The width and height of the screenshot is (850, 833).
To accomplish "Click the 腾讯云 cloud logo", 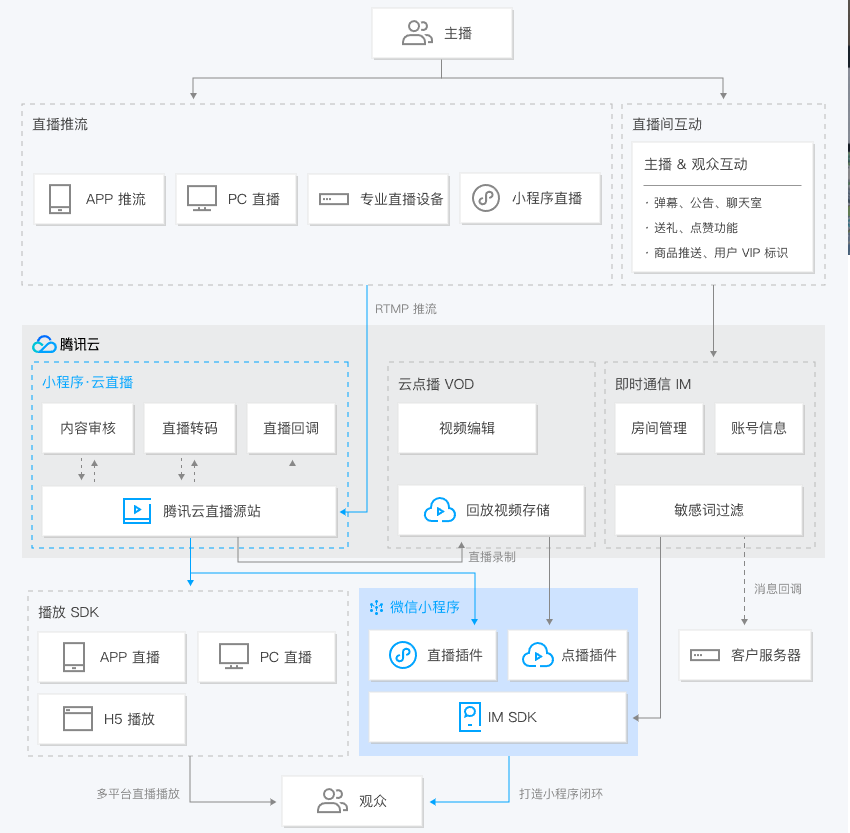I will (44, 344).
